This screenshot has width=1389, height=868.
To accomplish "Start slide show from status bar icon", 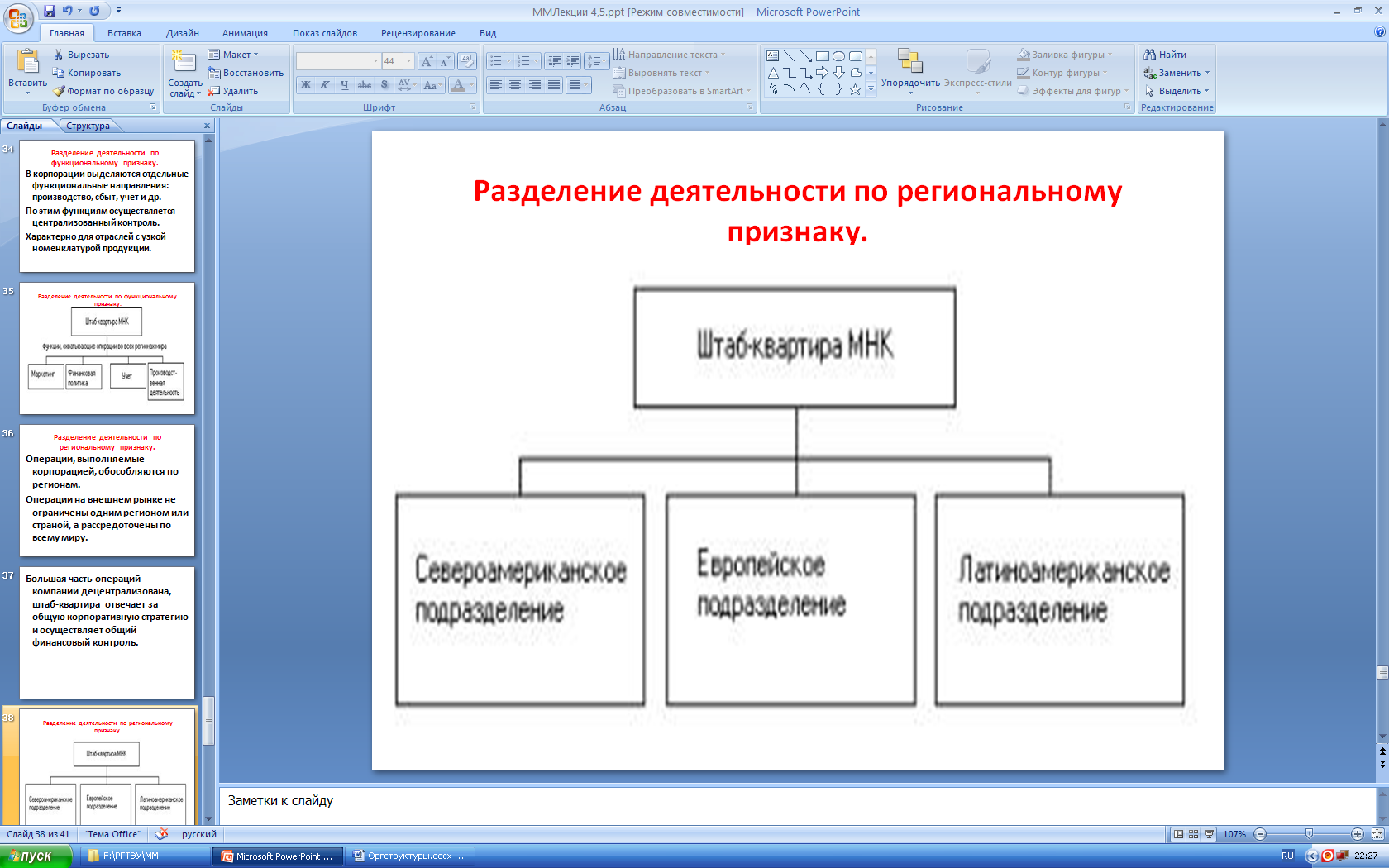I will pyautogui.click(x=1209, y=834).
